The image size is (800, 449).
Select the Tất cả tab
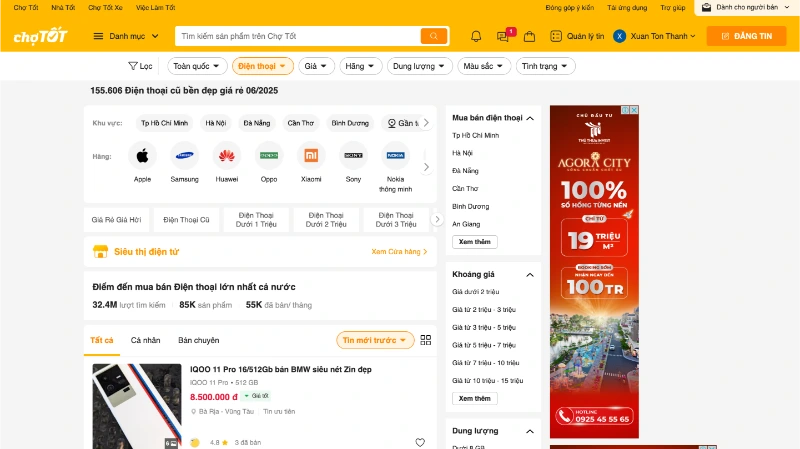coord(102,340)
